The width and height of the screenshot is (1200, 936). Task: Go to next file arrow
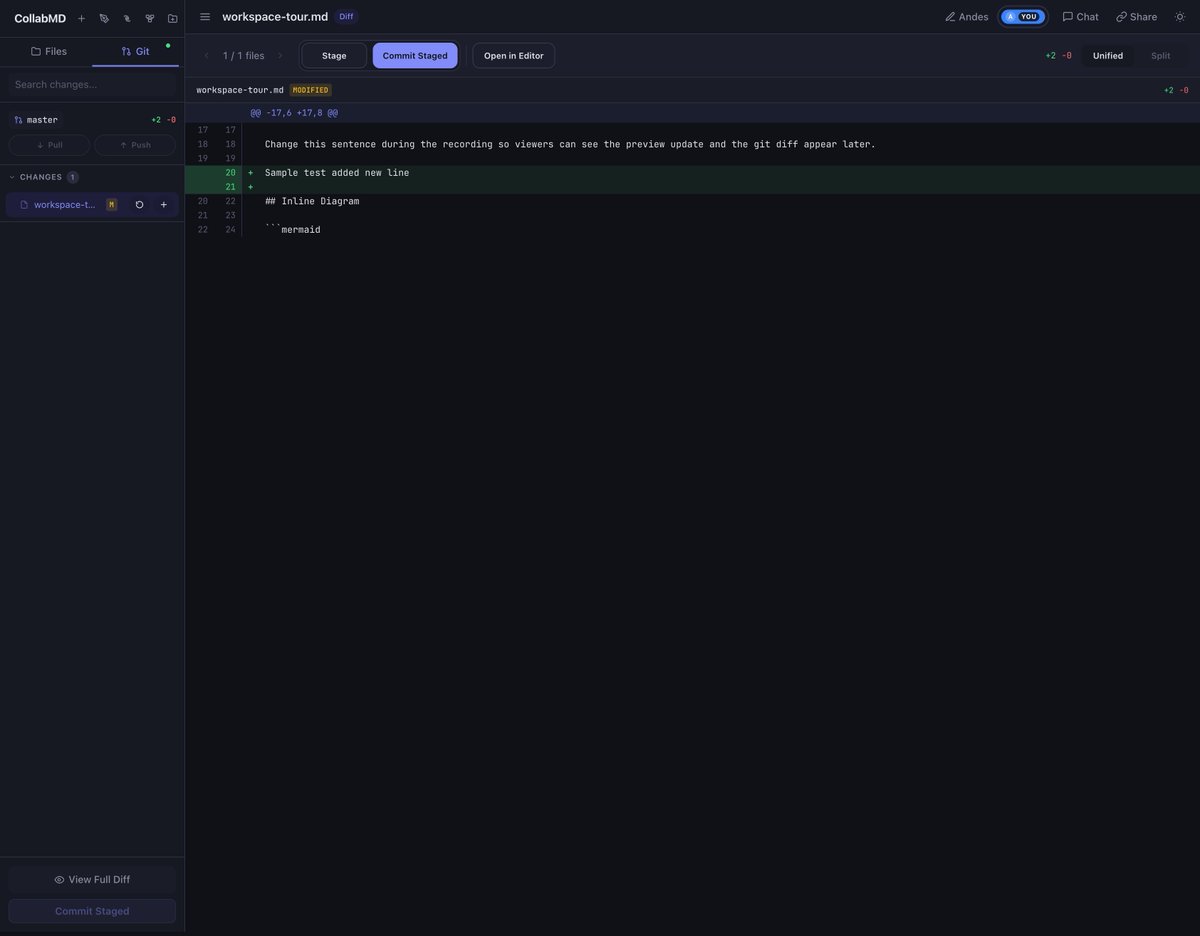[280, 56]
